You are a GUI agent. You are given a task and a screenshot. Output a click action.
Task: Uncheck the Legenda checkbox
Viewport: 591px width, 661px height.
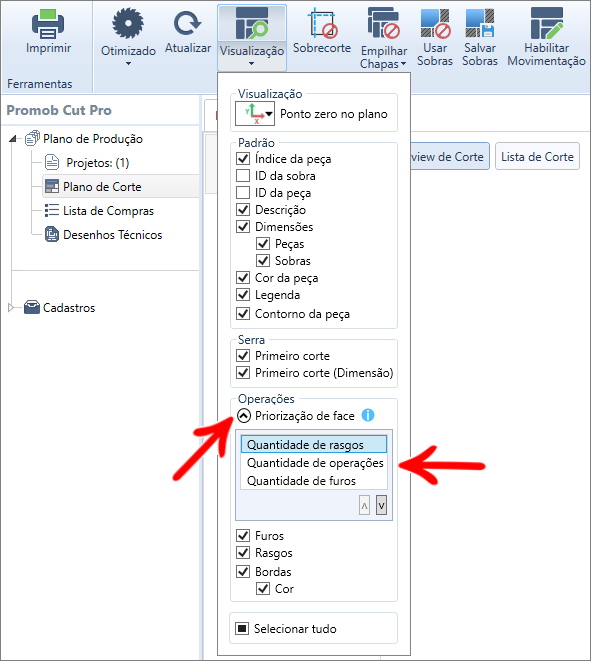point(243,294)
